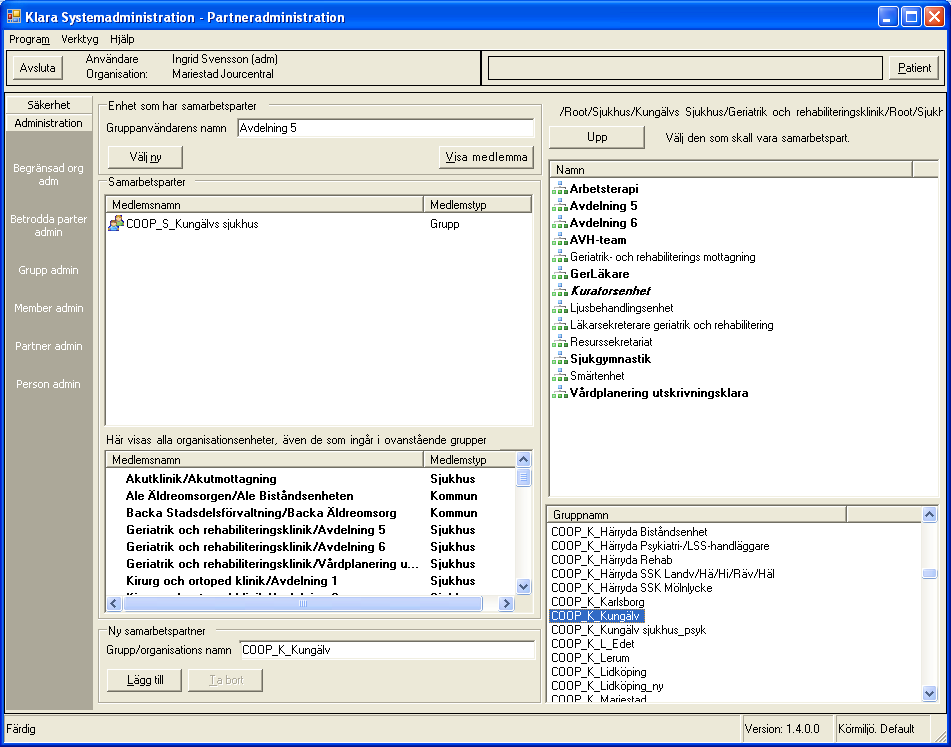Click the Ta bort button
The height and width of the screenshot is (747, 951).
[x=226, y=680]
